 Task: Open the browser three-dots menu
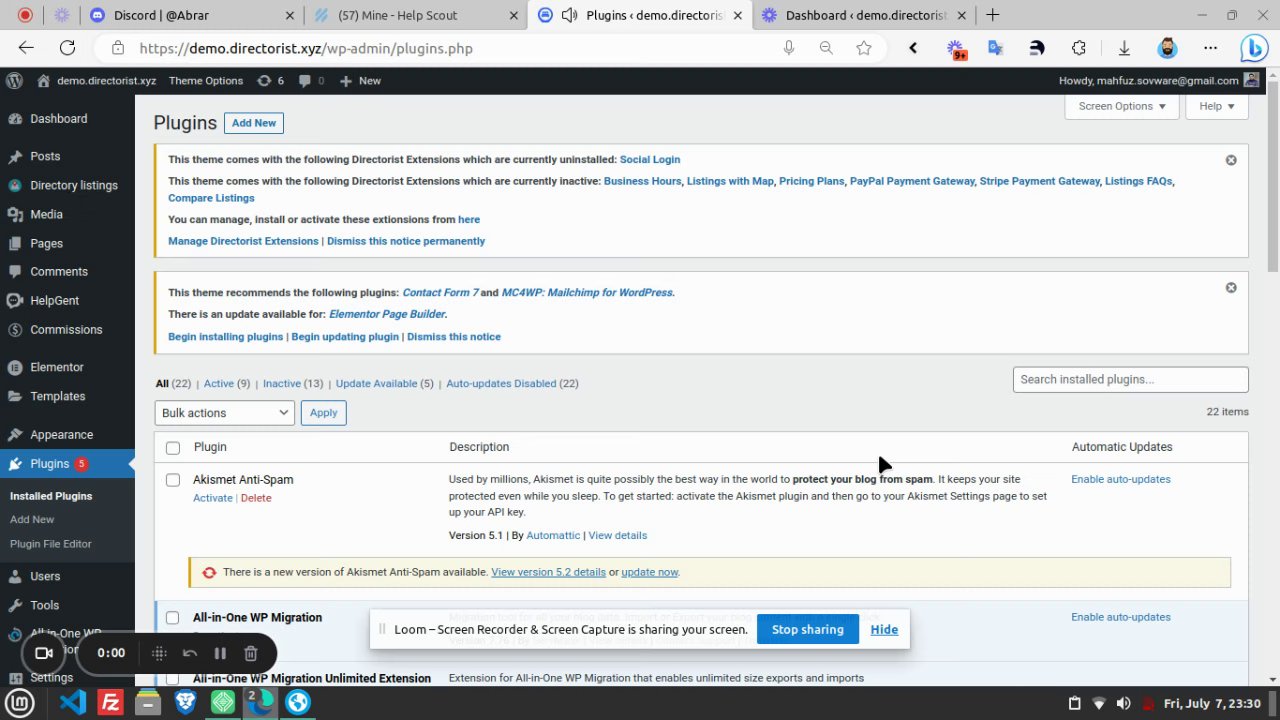tap(1210, 48)
